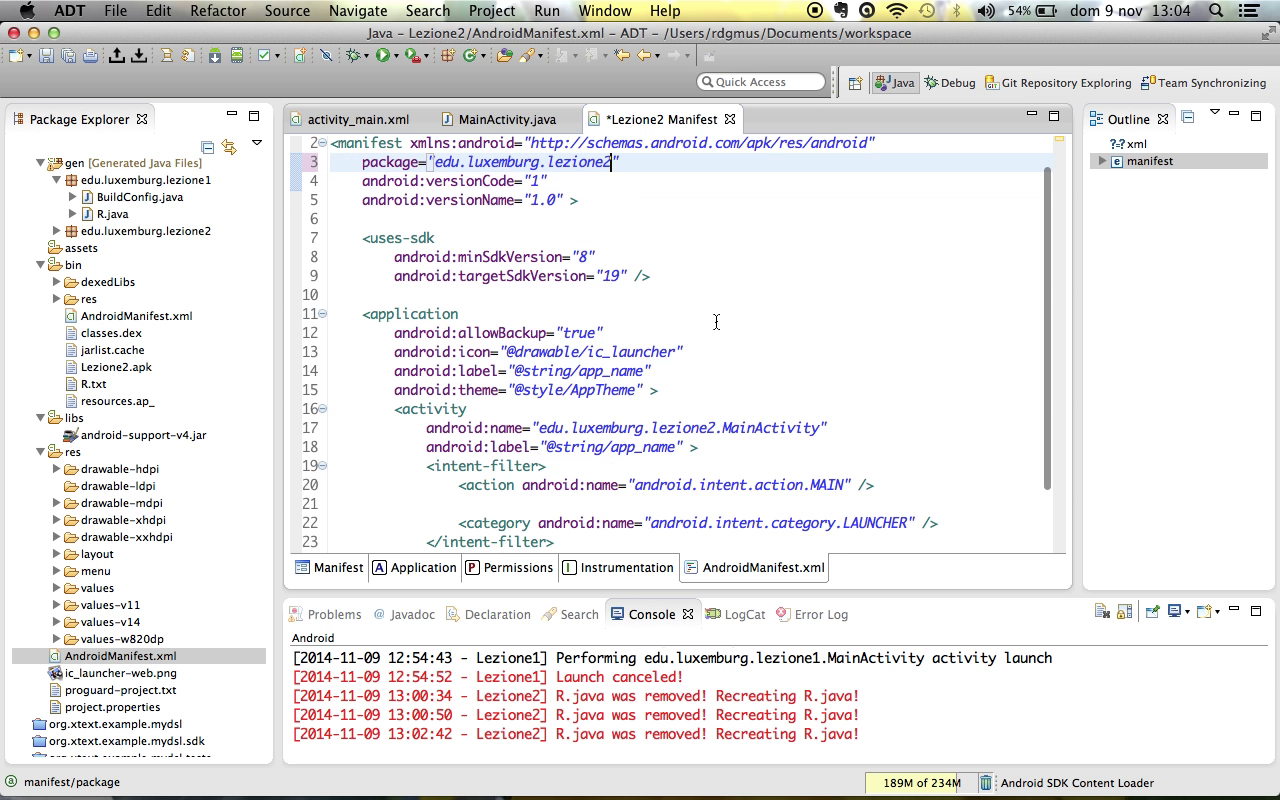The width and height of the screenshot is (1280, 800).
Task: Click the New Java Class icon
Action: (x=470, y=55)
